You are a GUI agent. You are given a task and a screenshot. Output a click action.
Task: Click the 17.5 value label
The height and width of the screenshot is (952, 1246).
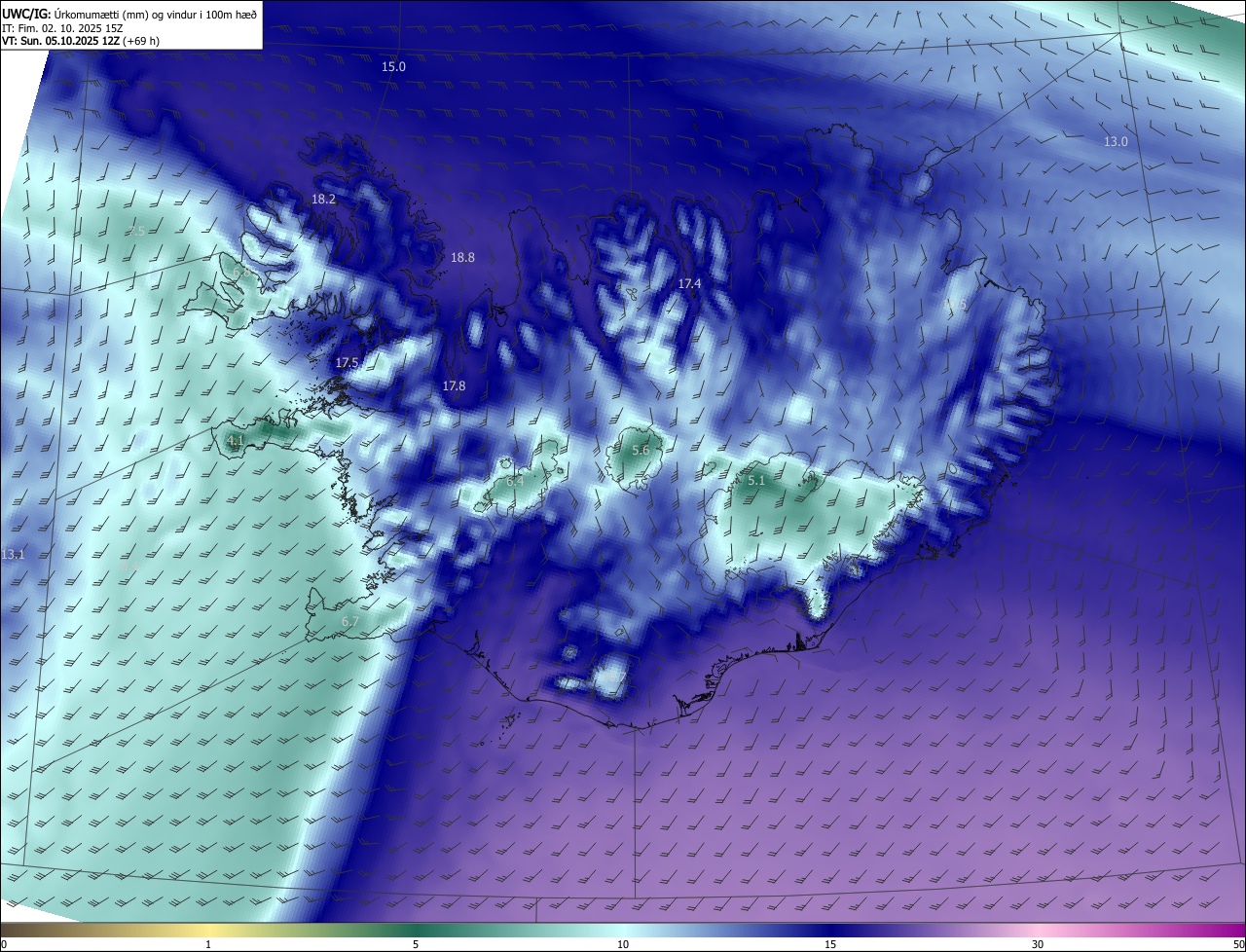click(x=347, y=363)
